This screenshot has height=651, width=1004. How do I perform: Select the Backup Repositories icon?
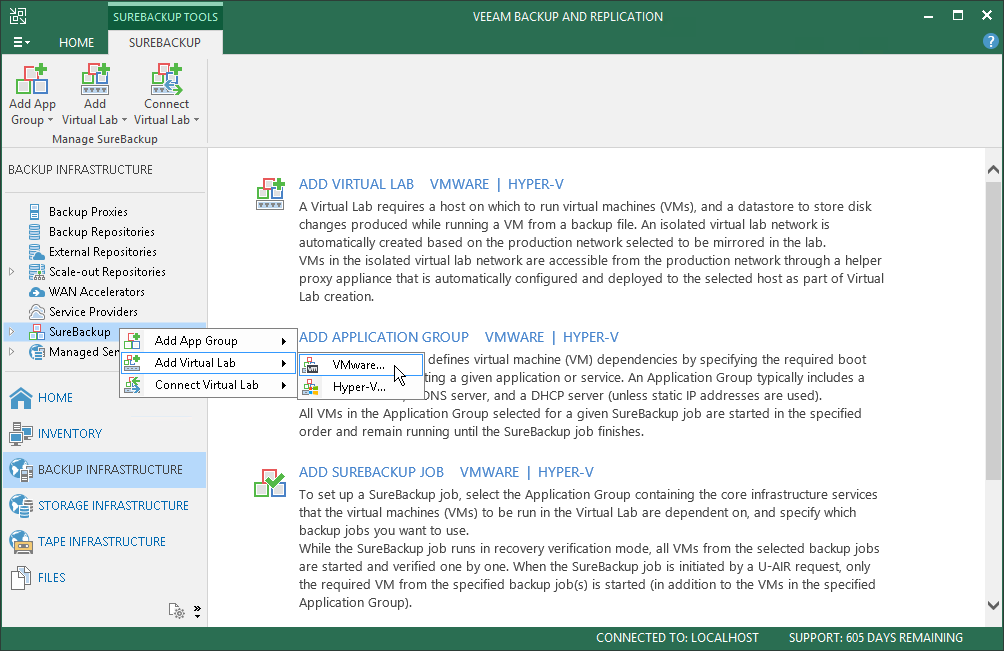tap(35, 232)
